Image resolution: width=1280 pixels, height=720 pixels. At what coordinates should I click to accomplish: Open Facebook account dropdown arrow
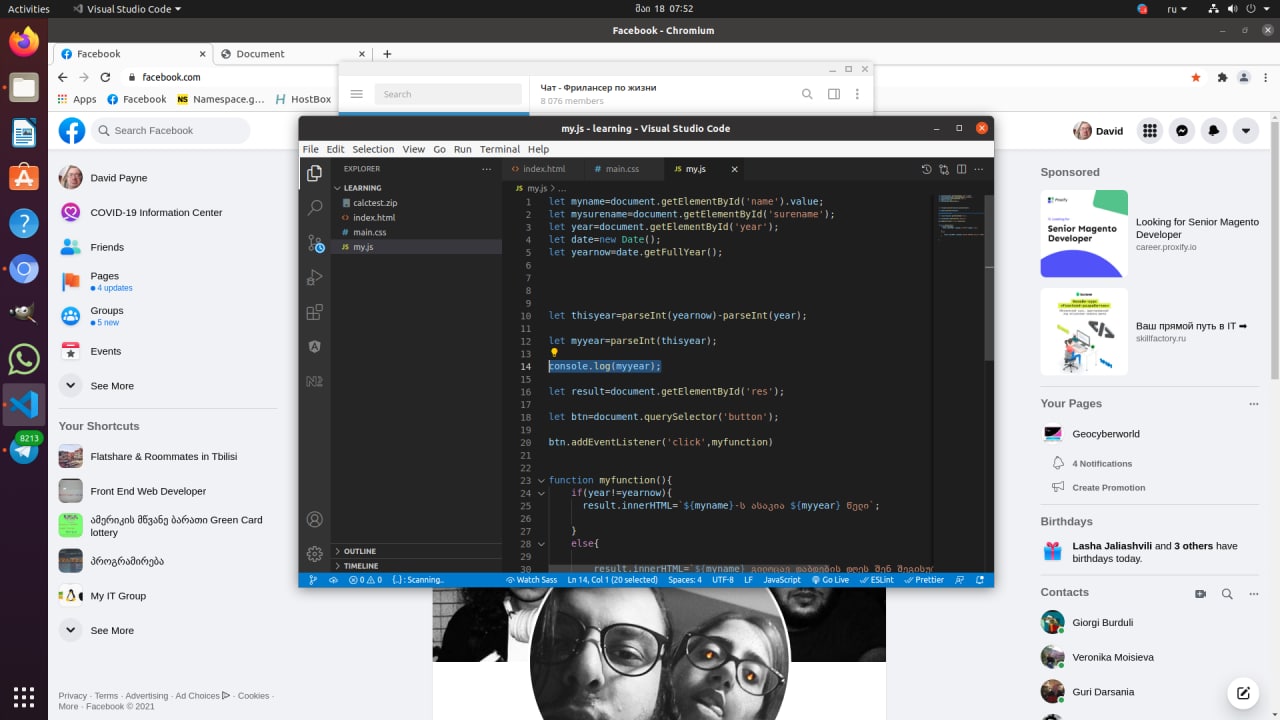1245,131
